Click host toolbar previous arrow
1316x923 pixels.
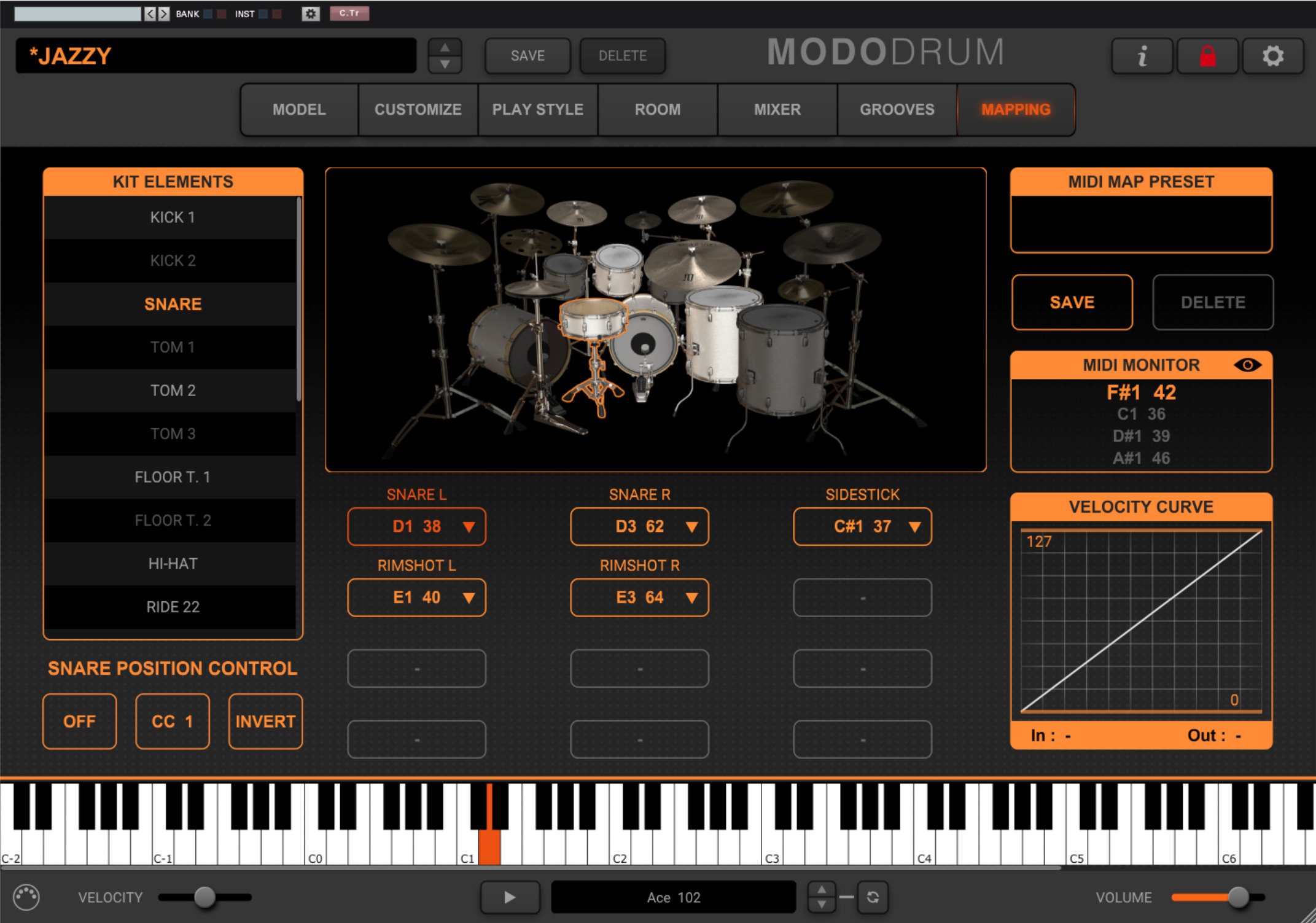coord(150,14)
